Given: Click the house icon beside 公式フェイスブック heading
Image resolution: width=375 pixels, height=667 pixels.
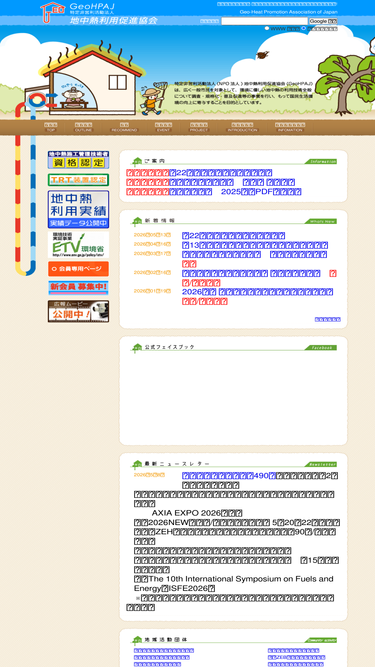Looking at the screenshot, I should point(137,348).
